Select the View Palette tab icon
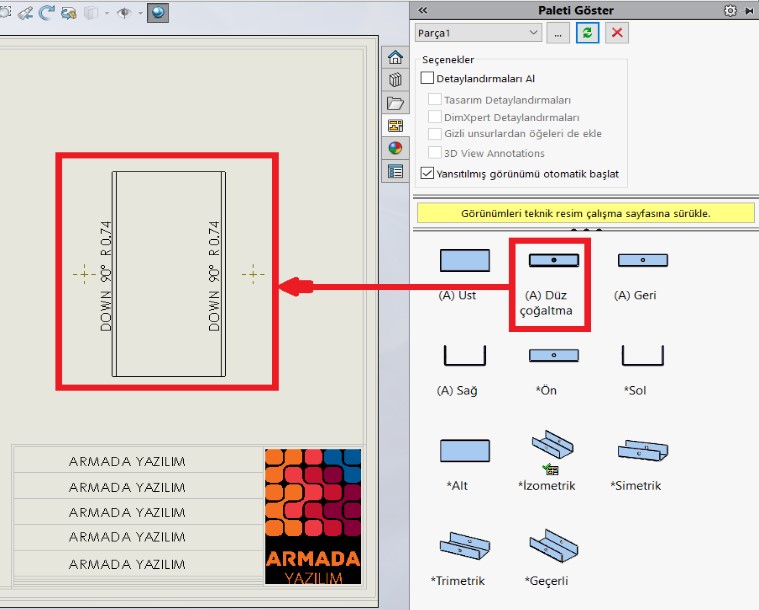Viewport: 759px width, 610px height. click(x=396, y=126)
